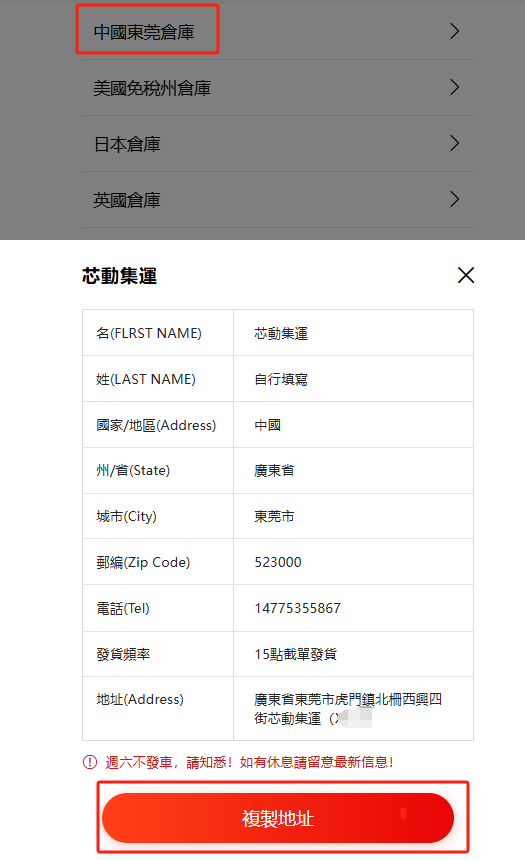Click the red warning exclamation icon

click(x=89, y=762)
